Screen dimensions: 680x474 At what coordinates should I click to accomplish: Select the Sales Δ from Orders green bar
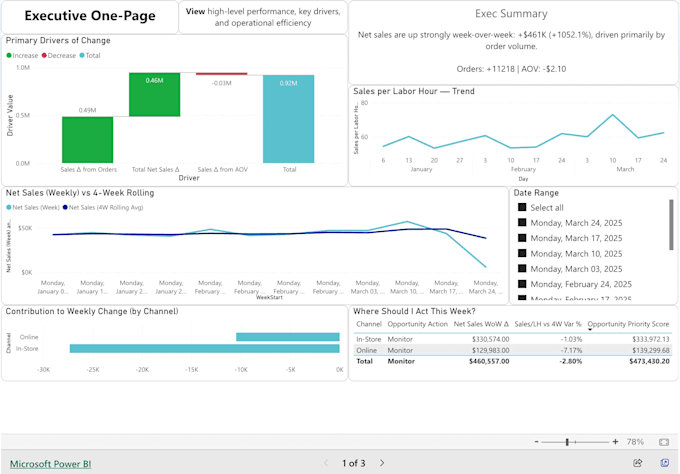pos(88,140)
